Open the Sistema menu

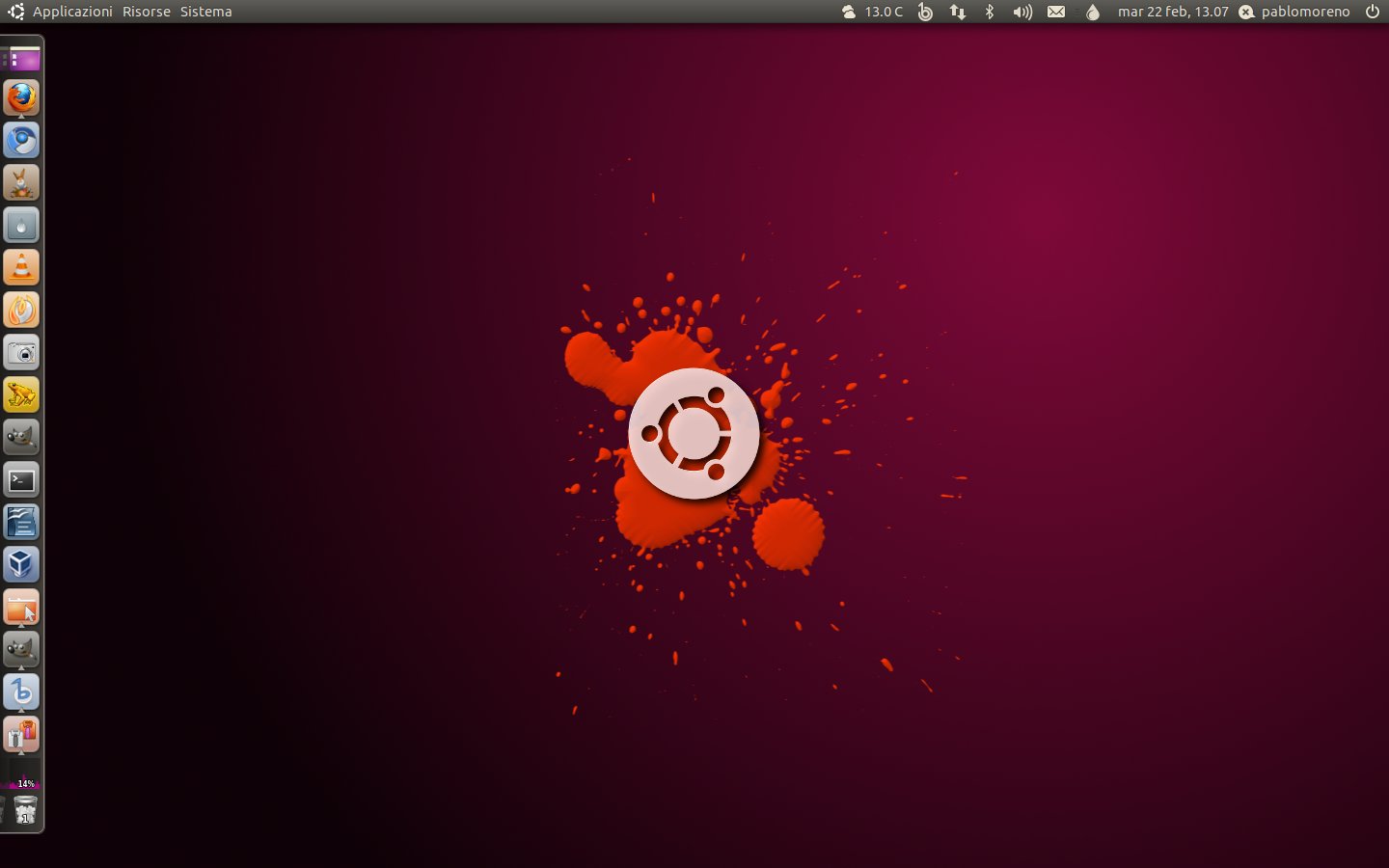coord(205,12)
